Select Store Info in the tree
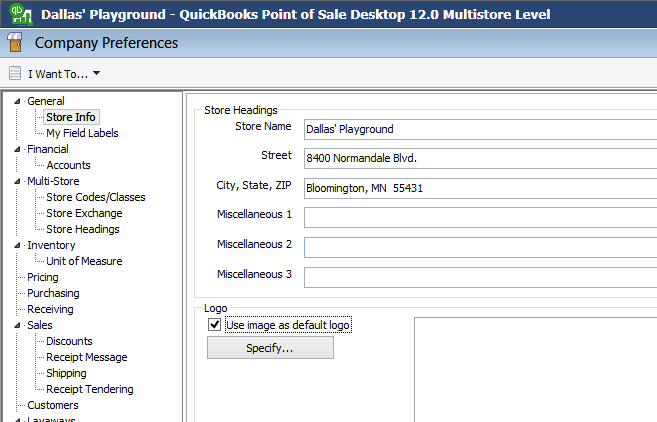657x422 pixels. 71,117
